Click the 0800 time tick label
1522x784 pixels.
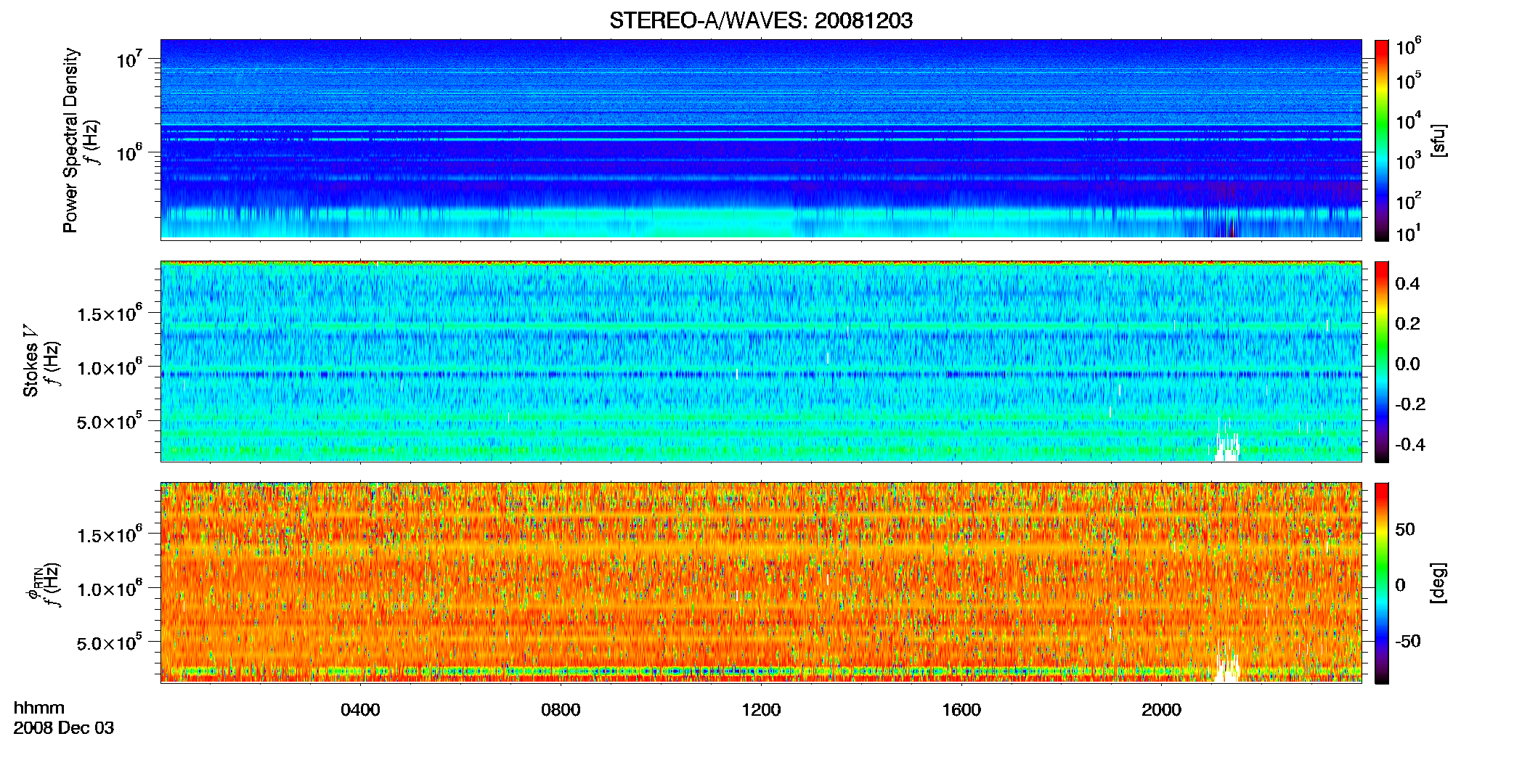561,709
